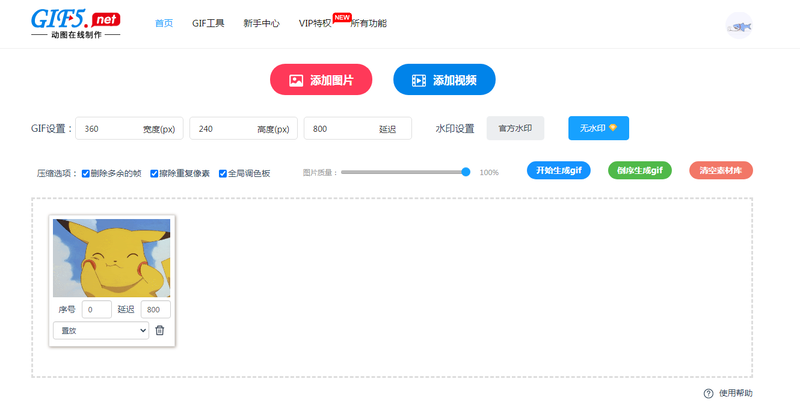The height and width of the screenshot is (408, 800).
Task: Select 无水印 watermark option
Action: pos(598,128)
